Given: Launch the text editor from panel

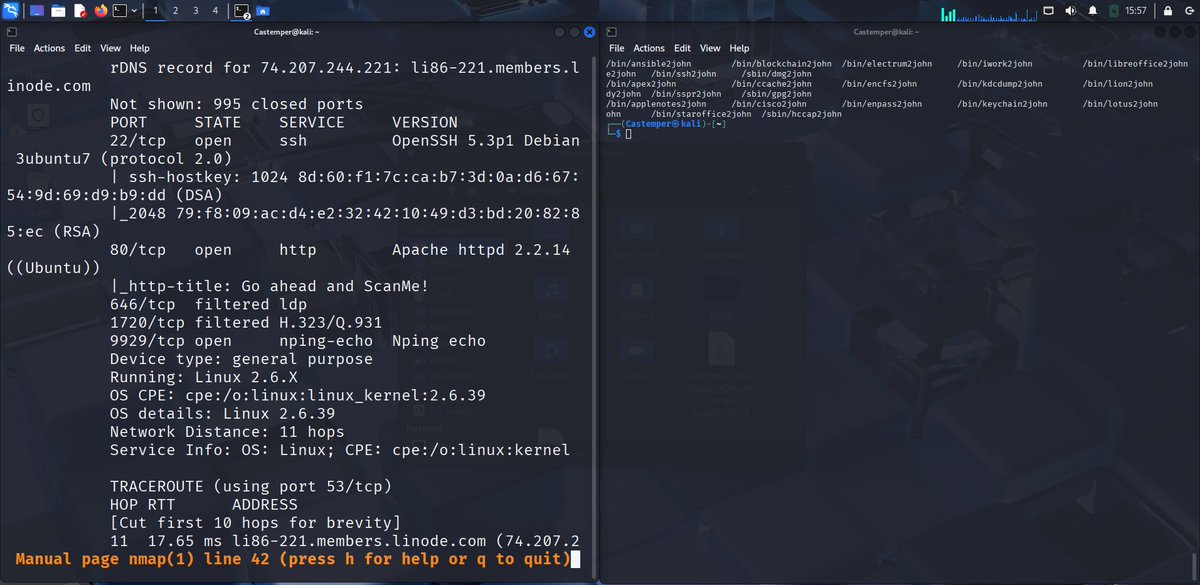Looking at the screenshot, I should point(80,11).
